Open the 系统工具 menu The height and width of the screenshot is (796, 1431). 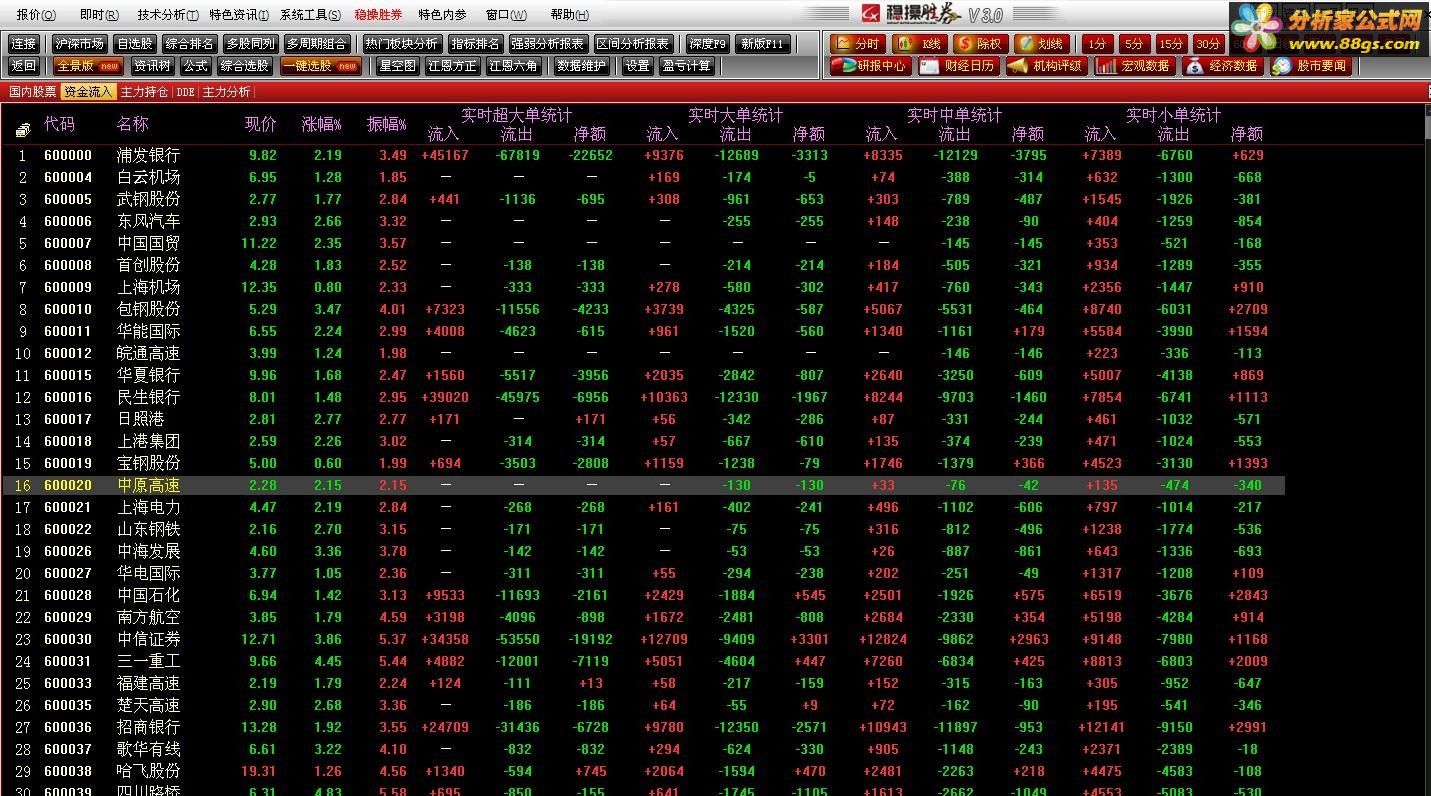tap(311, 15)
